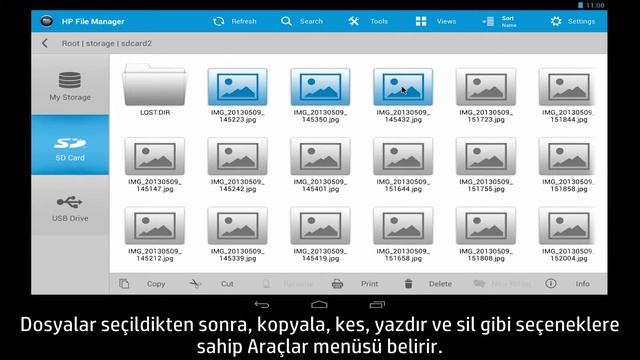
Task: Click the HP logo icon
Action: [x=47, y=21]
